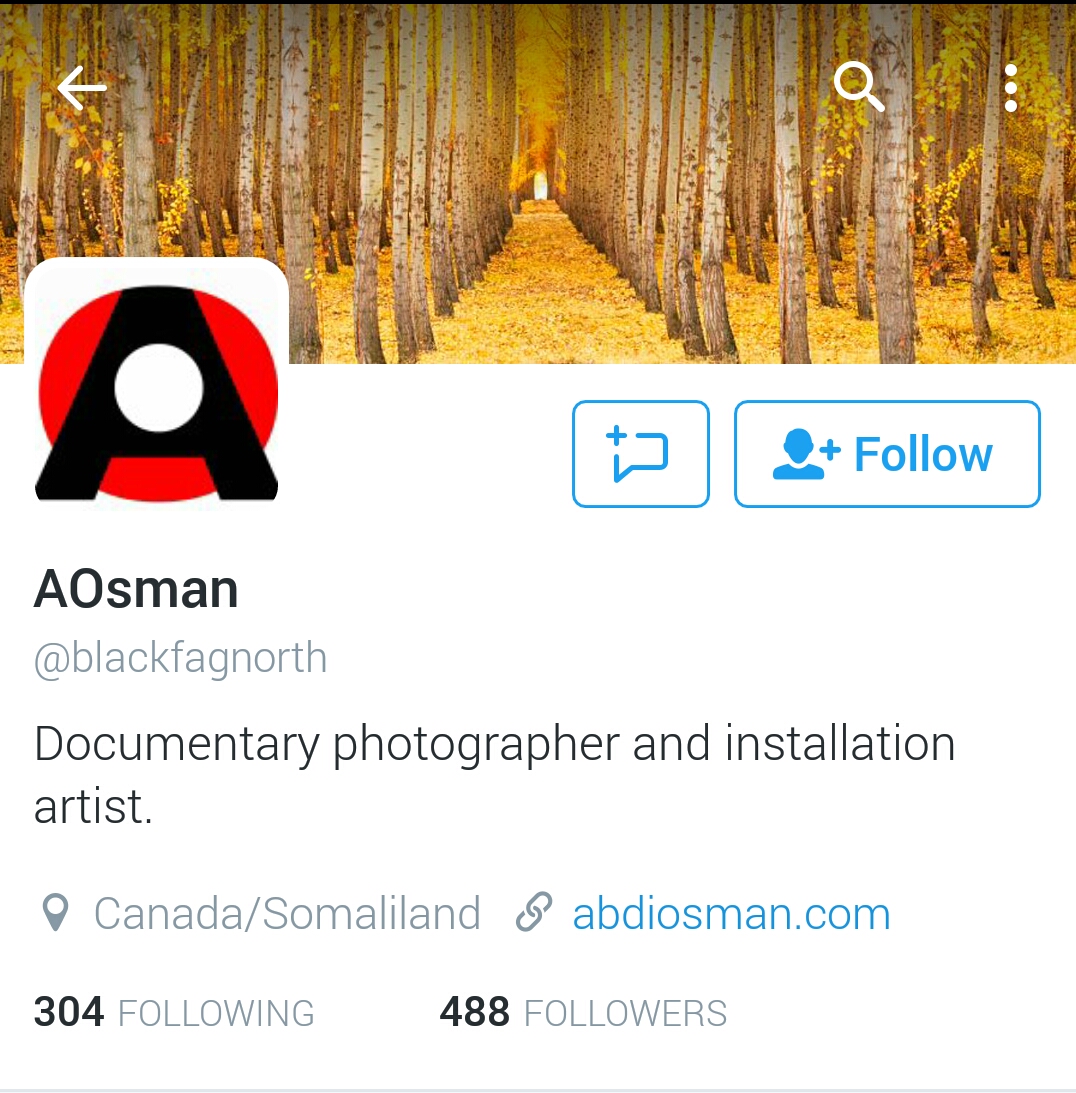Image resolution: width=1076 pixels, height=1093 pixels.
Task: Open search with the magnifier icon
Action: click(x=859, y=87)
